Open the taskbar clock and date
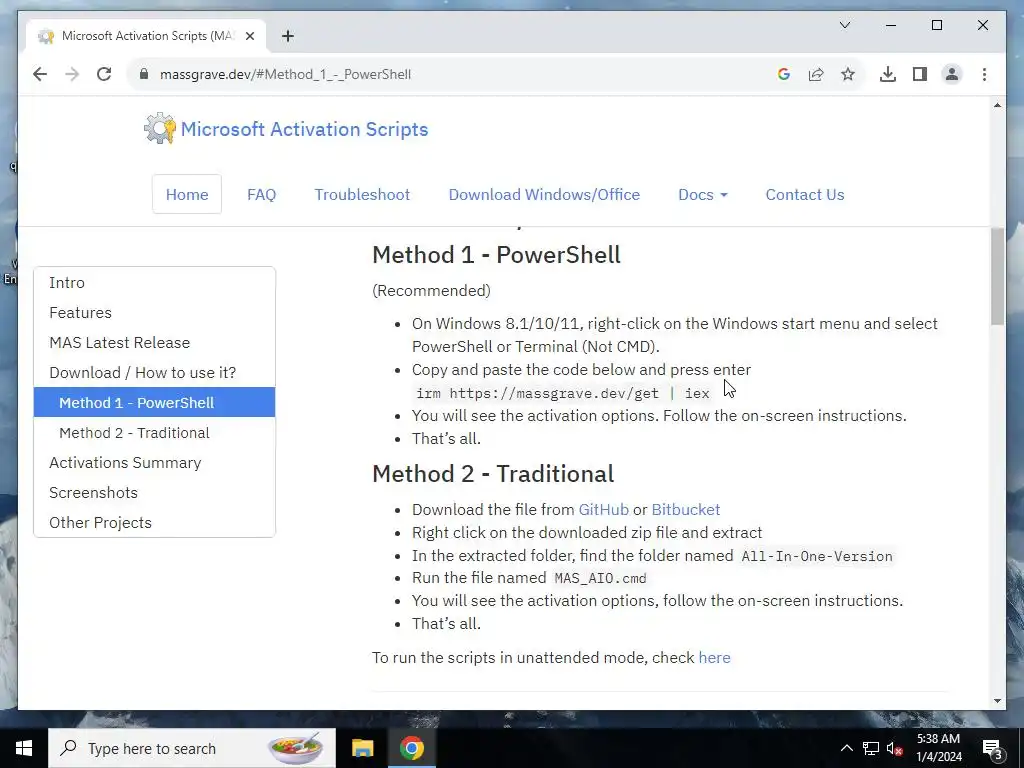Viewport: 1024px width, 768px height. (x=938, y=748)
